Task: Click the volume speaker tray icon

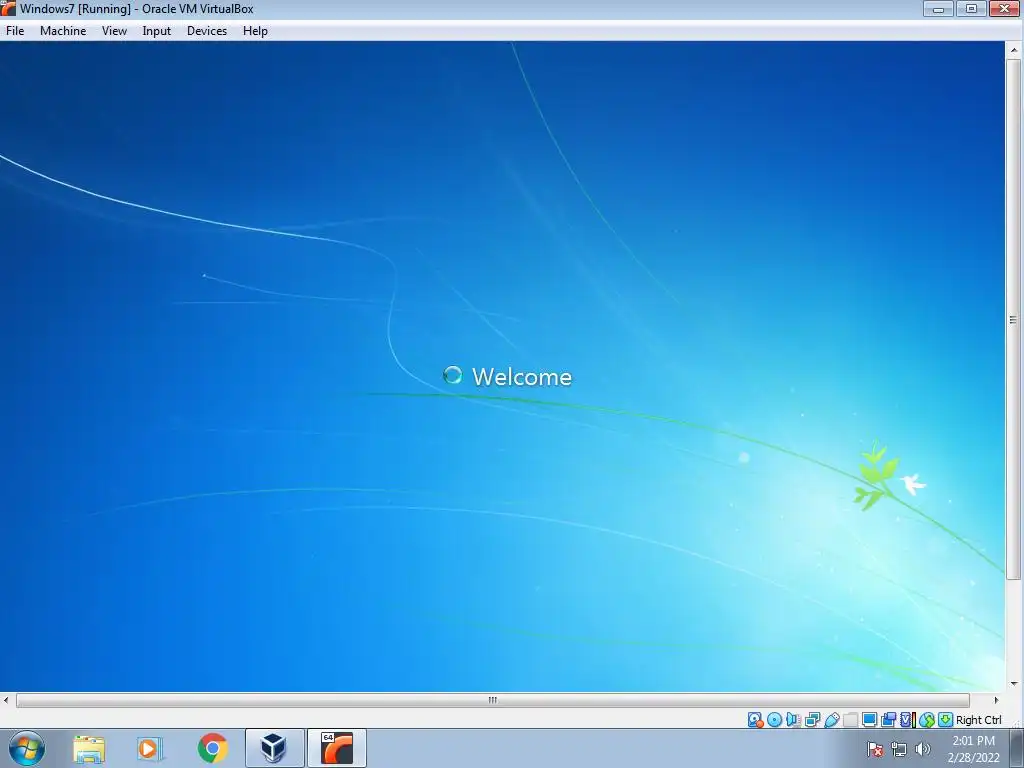Action: [x=922, y=749]
